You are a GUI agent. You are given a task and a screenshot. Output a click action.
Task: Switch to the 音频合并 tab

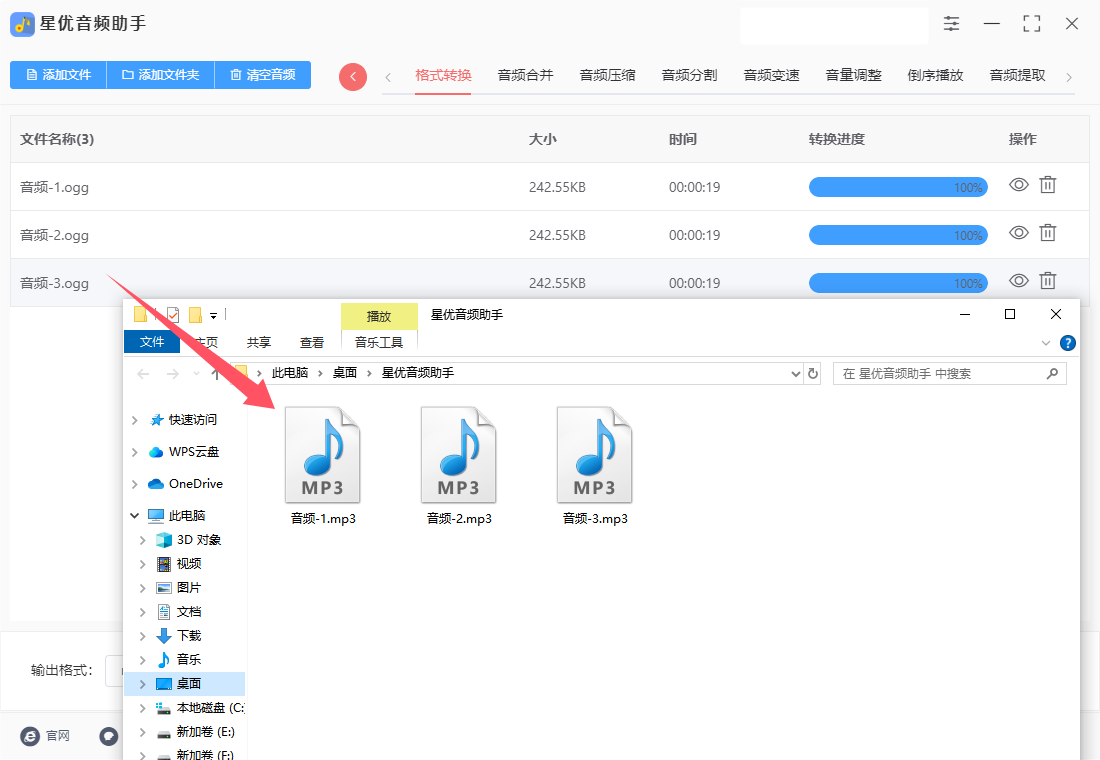click(x=525, y=75)
